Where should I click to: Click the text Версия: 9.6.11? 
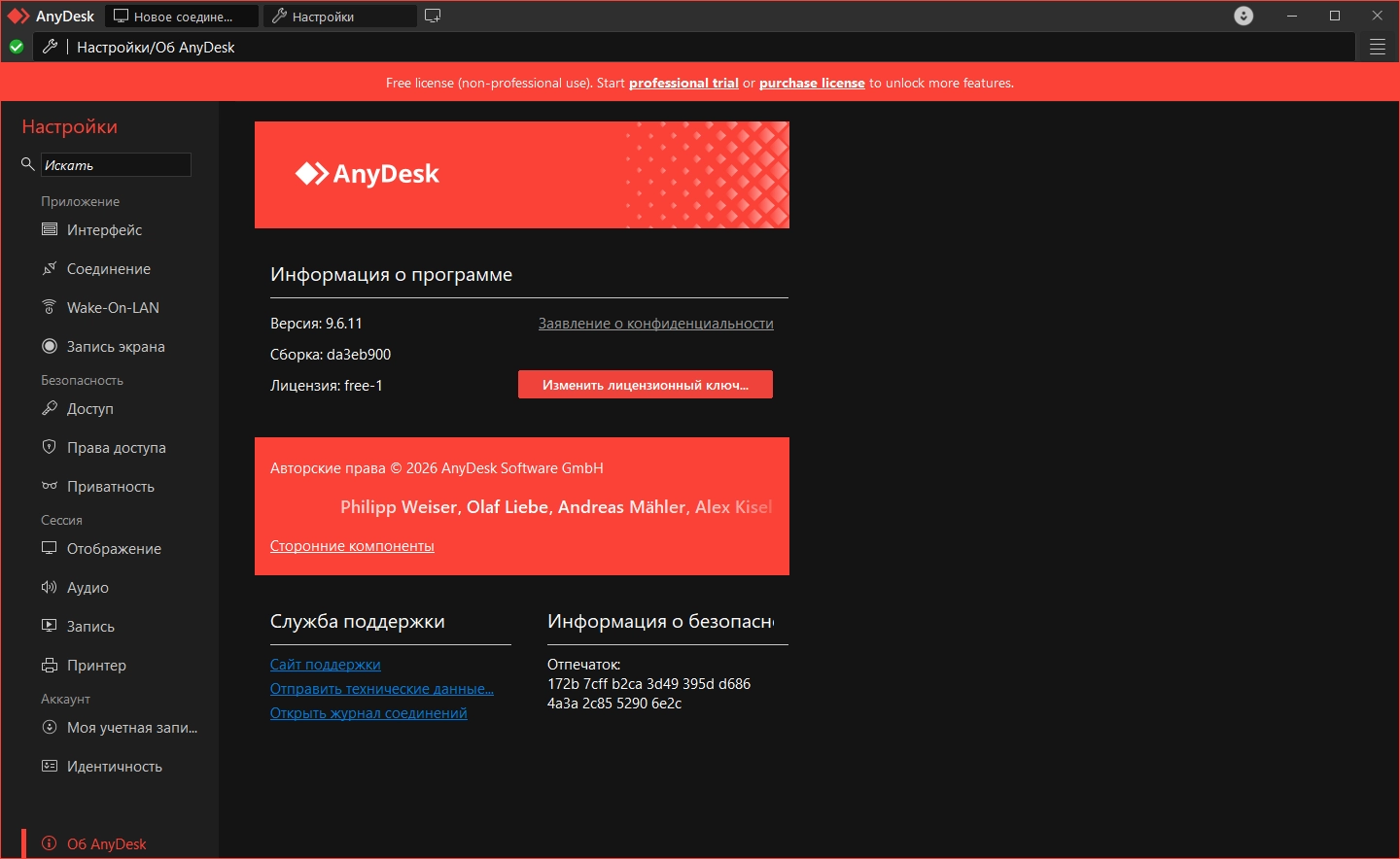(316, 324)
